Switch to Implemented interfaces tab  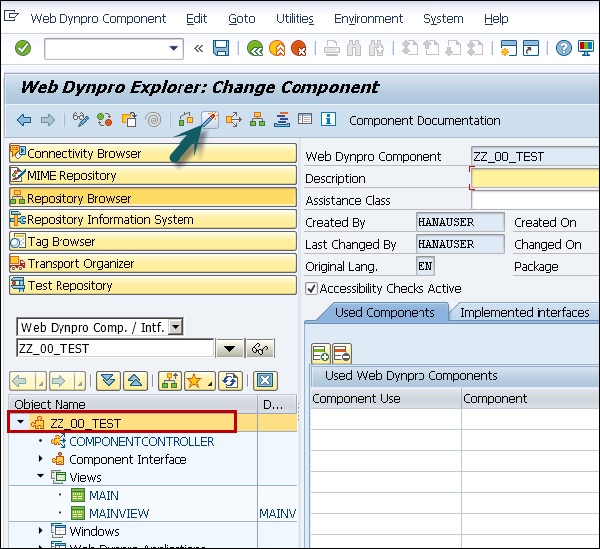[x=524, y=312]
